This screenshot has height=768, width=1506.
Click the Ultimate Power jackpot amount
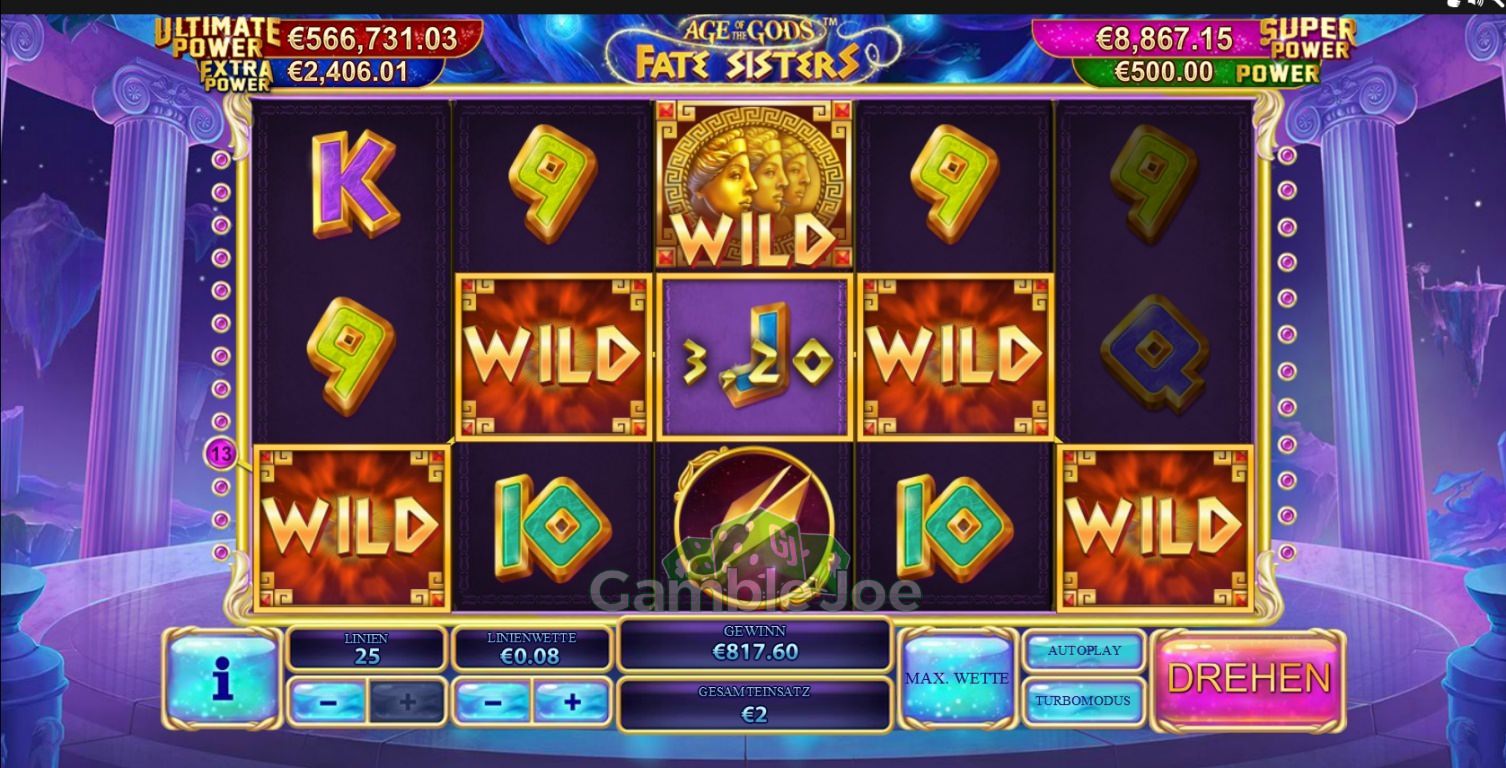(372, 39)
